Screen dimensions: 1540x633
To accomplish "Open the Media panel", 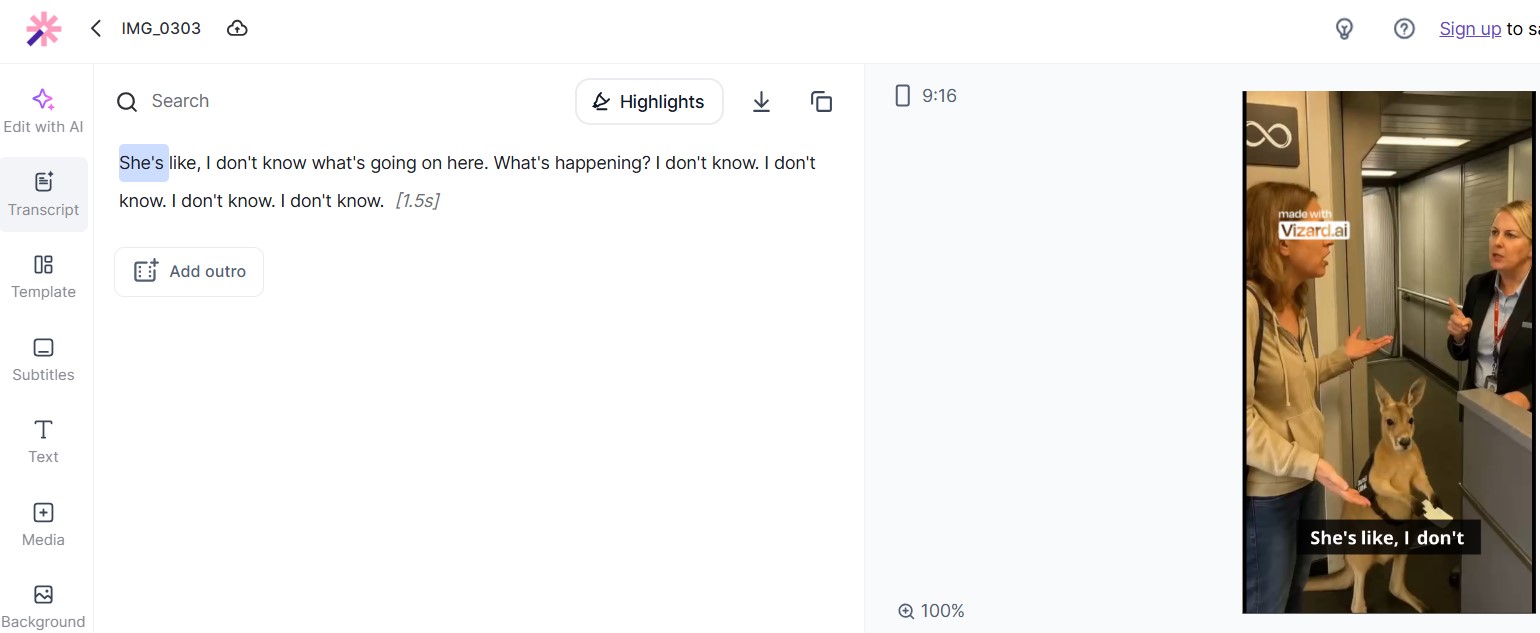I will tap(43, 525).
